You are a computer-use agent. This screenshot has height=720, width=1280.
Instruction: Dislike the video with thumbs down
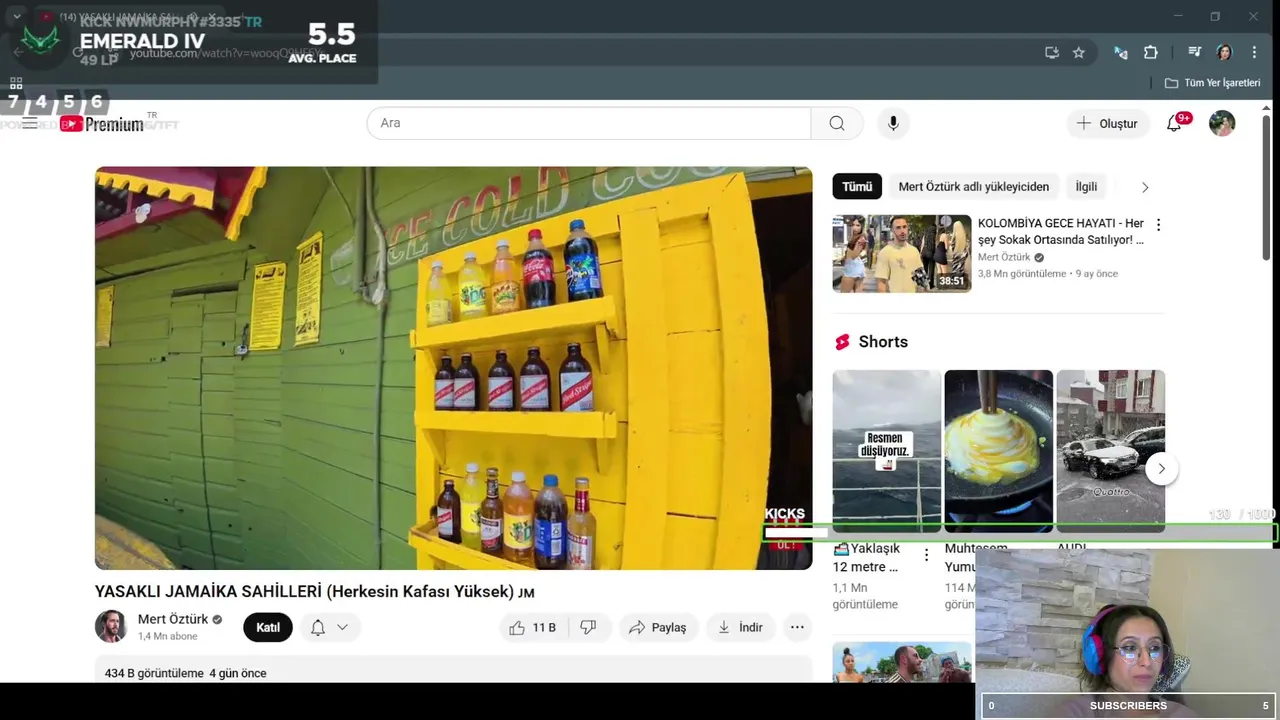click(x=590, y=627)
